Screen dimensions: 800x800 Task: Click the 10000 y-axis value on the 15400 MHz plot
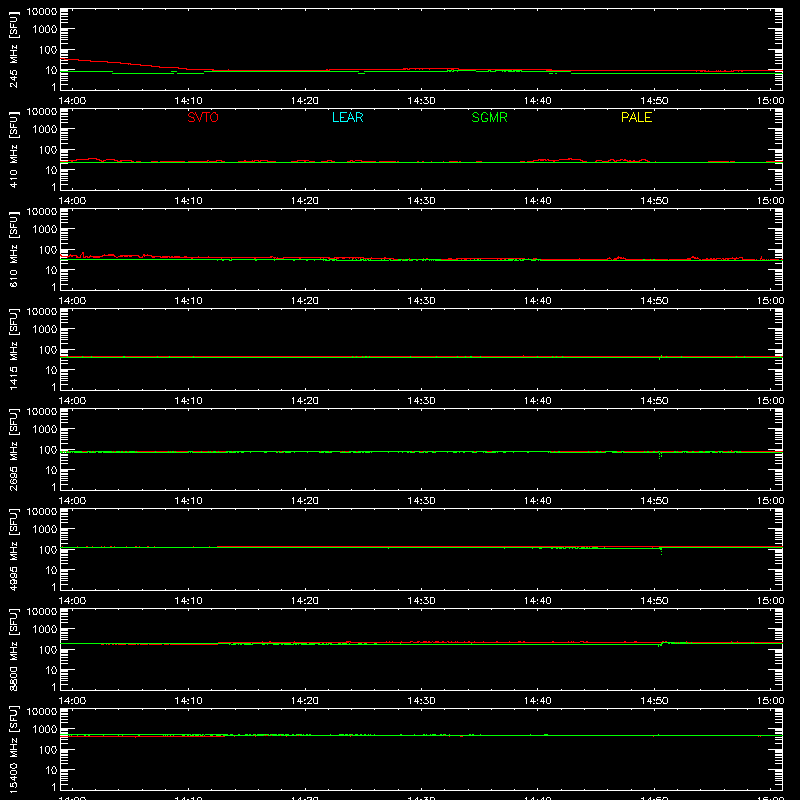(42, 711)
